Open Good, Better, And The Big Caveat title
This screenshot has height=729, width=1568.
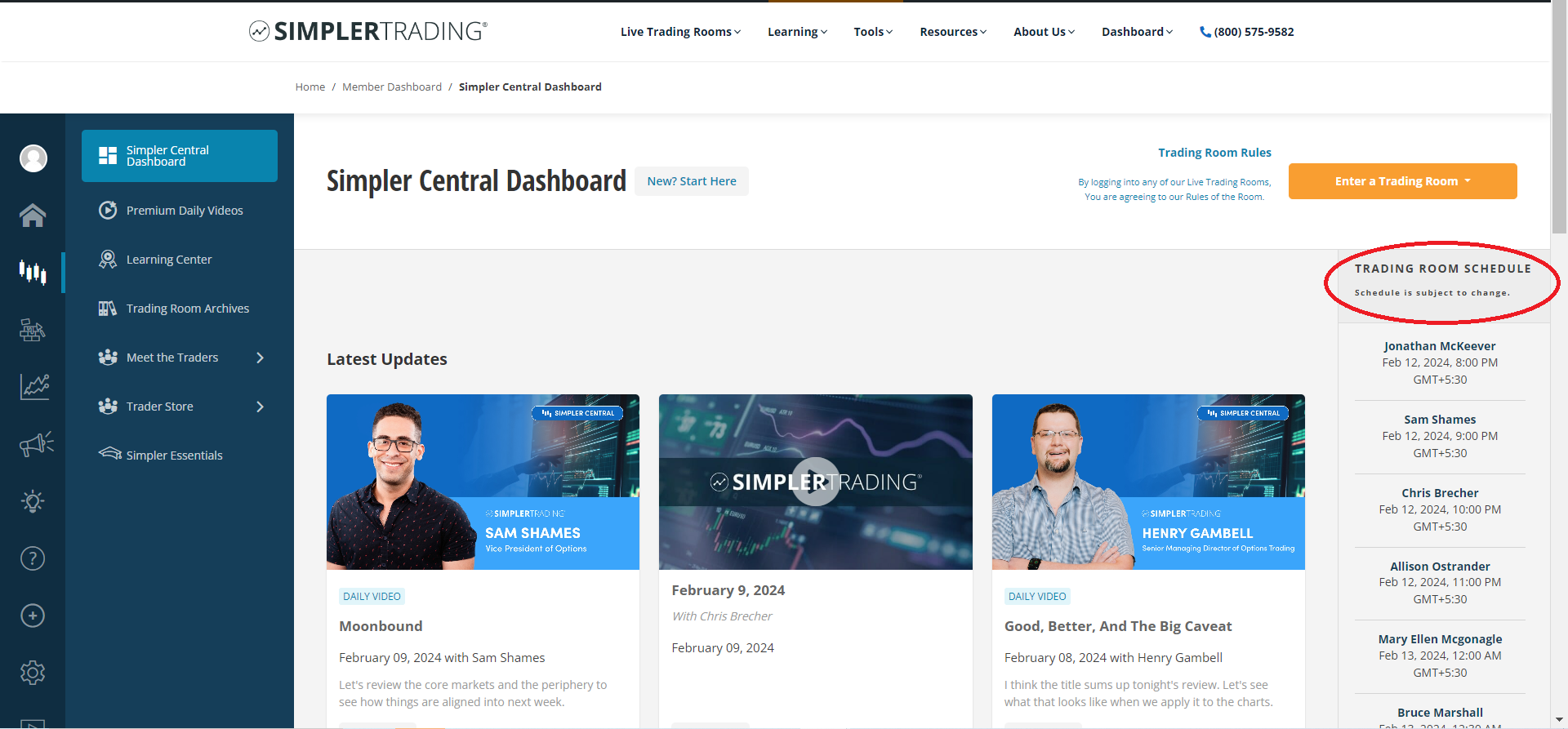click(x=1118, y=626)
